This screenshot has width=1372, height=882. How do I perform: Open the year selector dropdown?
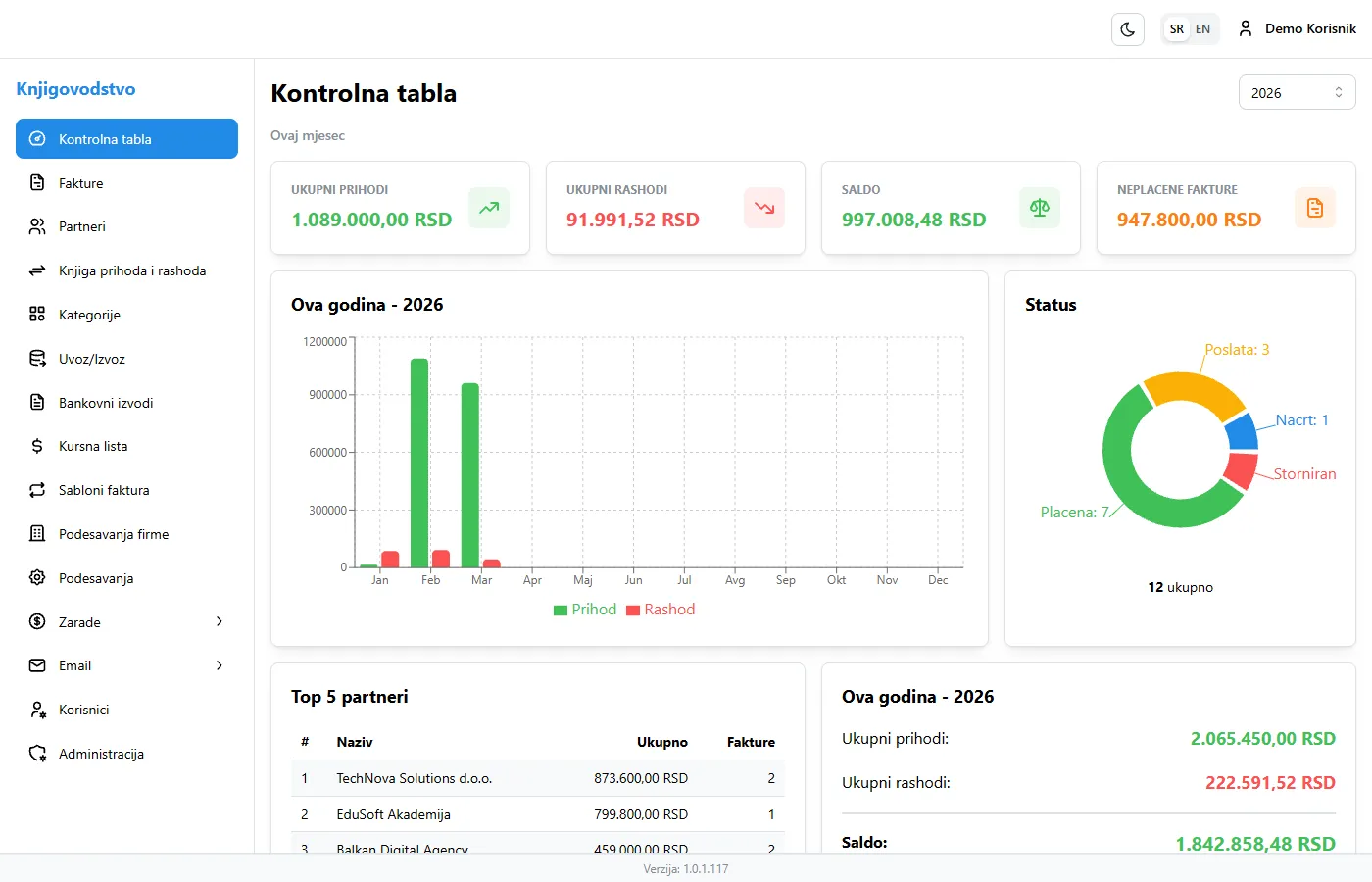coord(1296,91)
